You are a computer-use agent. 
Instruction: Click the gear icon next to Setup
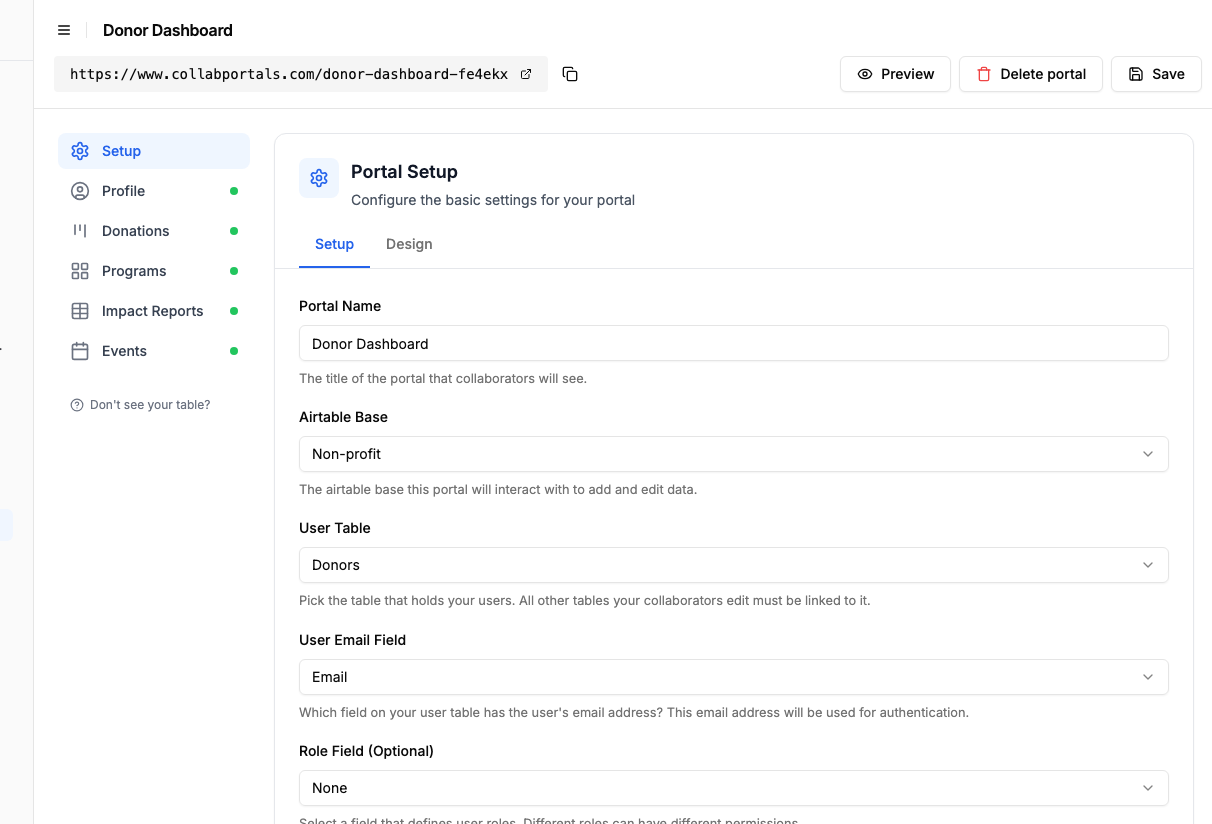(x=80, y=151)
